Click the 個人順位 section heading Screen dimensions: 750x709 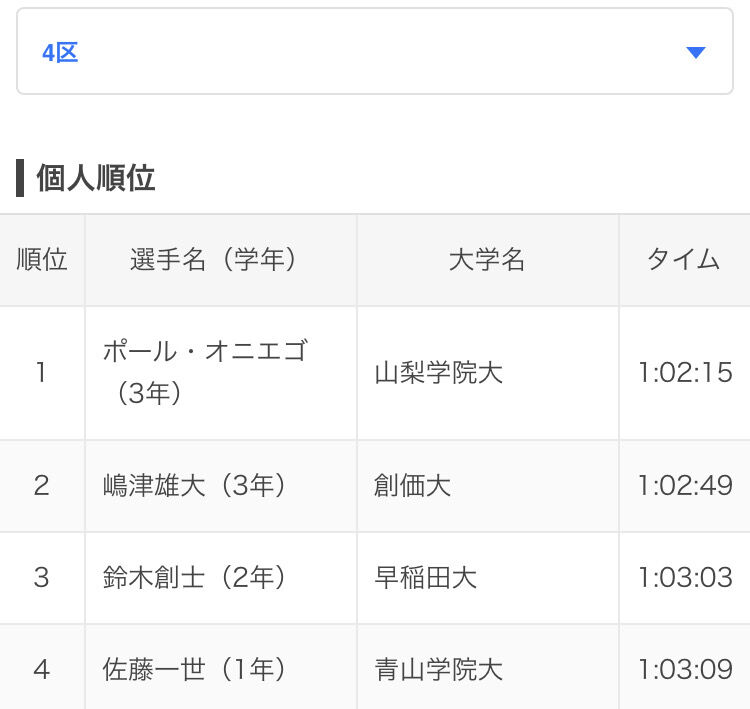(96, 178)
